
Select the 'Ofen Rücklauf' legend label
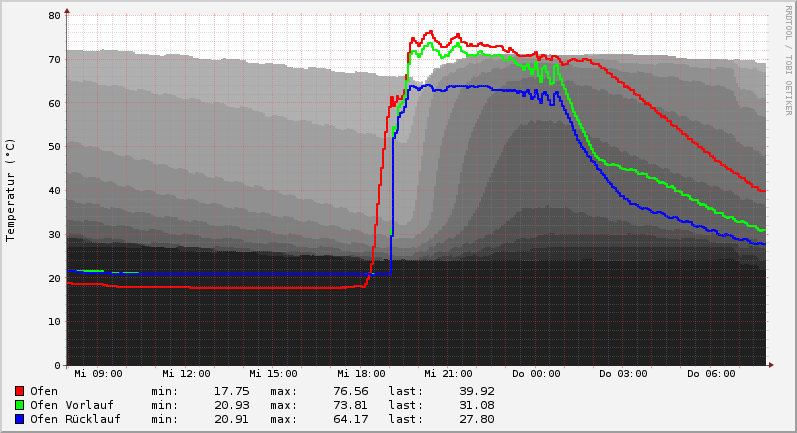point(75,419)
